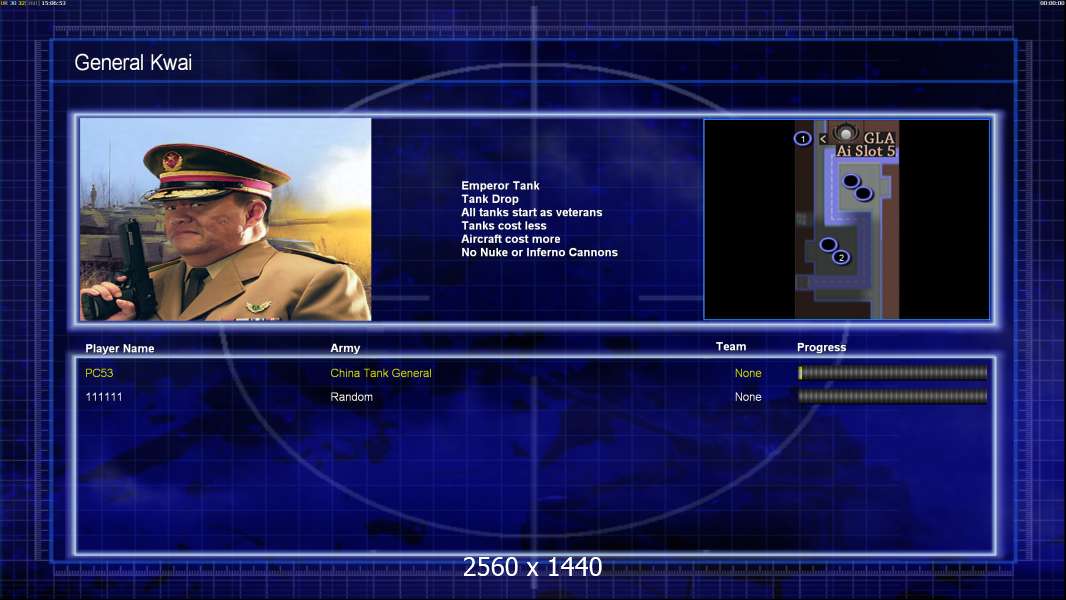Click 111111's team value None
The width and height of the screenshot is (1066, 600).
point(748,397)
